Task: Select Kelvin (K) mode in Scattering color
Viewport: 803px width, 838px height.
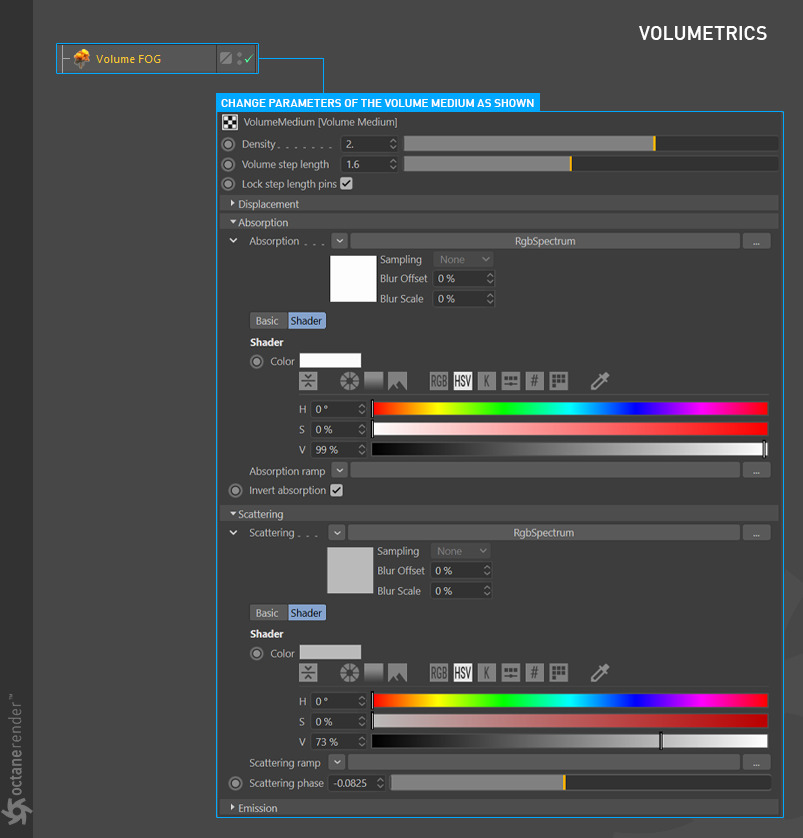Action: (x=486, y=673)
